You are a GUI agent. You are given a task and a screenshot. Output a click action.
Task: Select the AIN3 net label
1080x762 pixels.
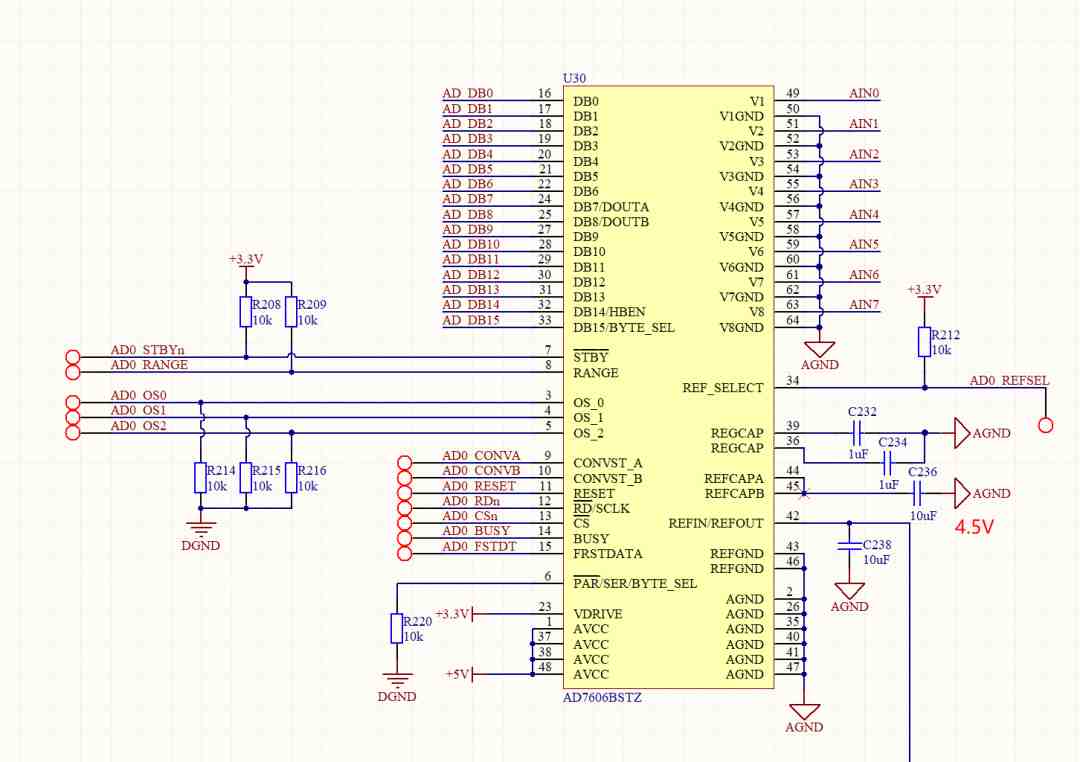point(864,184)
